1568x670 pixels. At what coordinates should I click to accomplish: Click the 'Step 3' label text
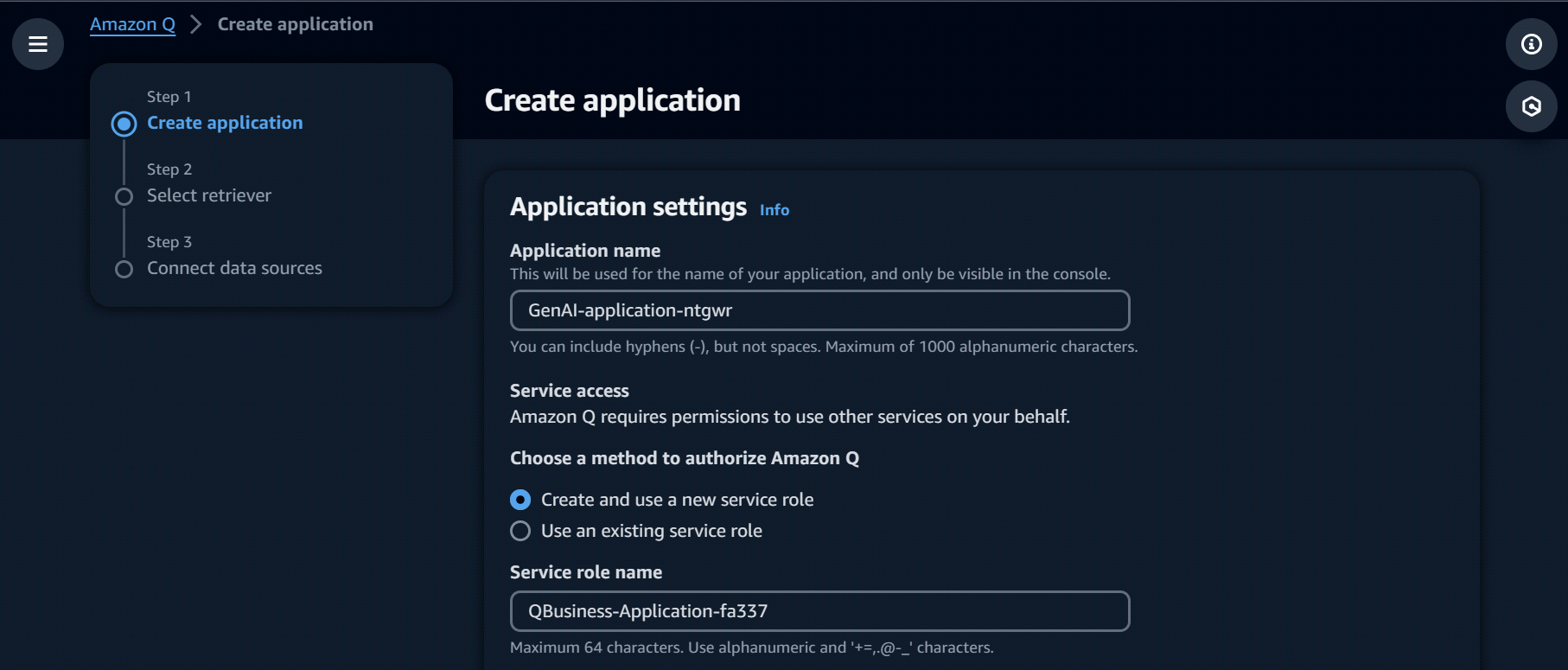tap(169, 242)
